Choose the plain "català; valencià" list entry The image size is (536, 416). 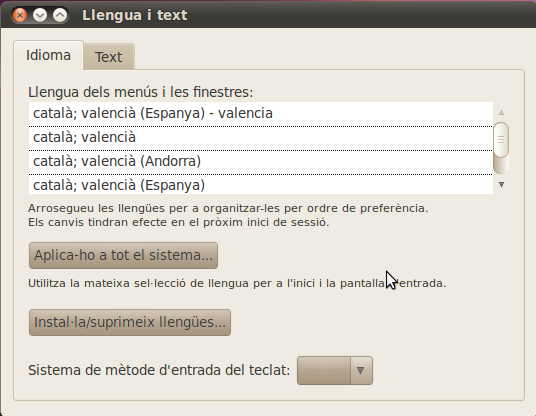(260, 138)
